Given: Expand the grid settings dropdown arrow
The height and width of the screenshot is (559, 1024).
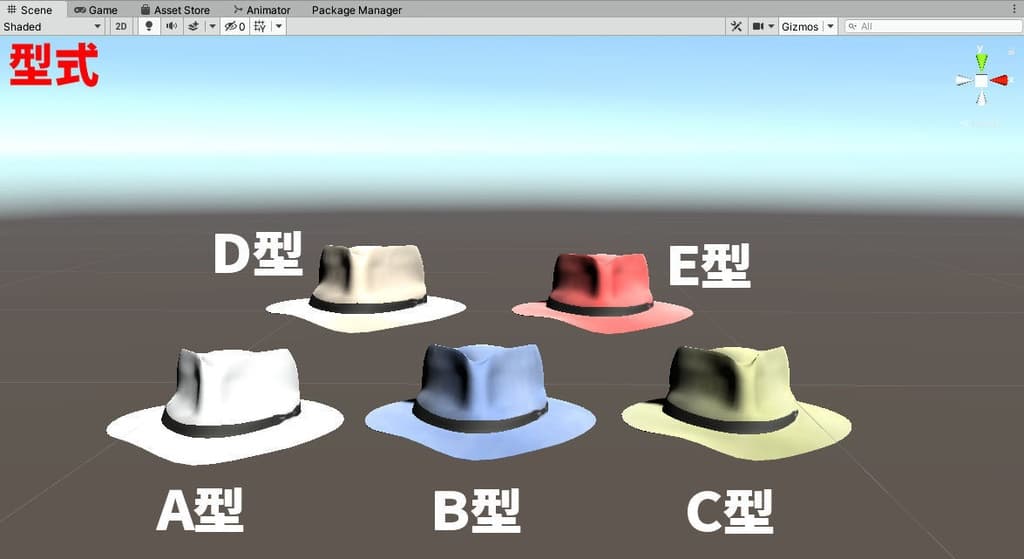Looking at the screenshot, I should [279, 26].
